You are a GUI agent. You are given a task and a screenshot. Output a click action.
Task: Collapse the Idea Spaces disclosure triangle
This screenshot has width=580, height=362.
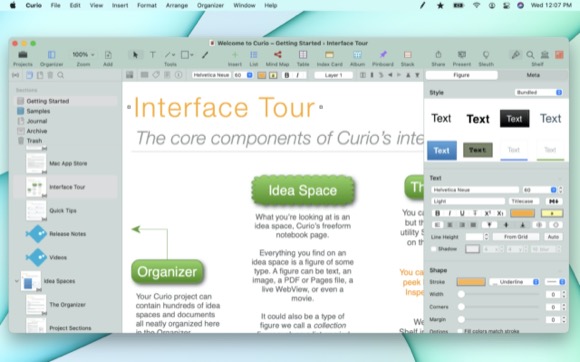(17, 281)
